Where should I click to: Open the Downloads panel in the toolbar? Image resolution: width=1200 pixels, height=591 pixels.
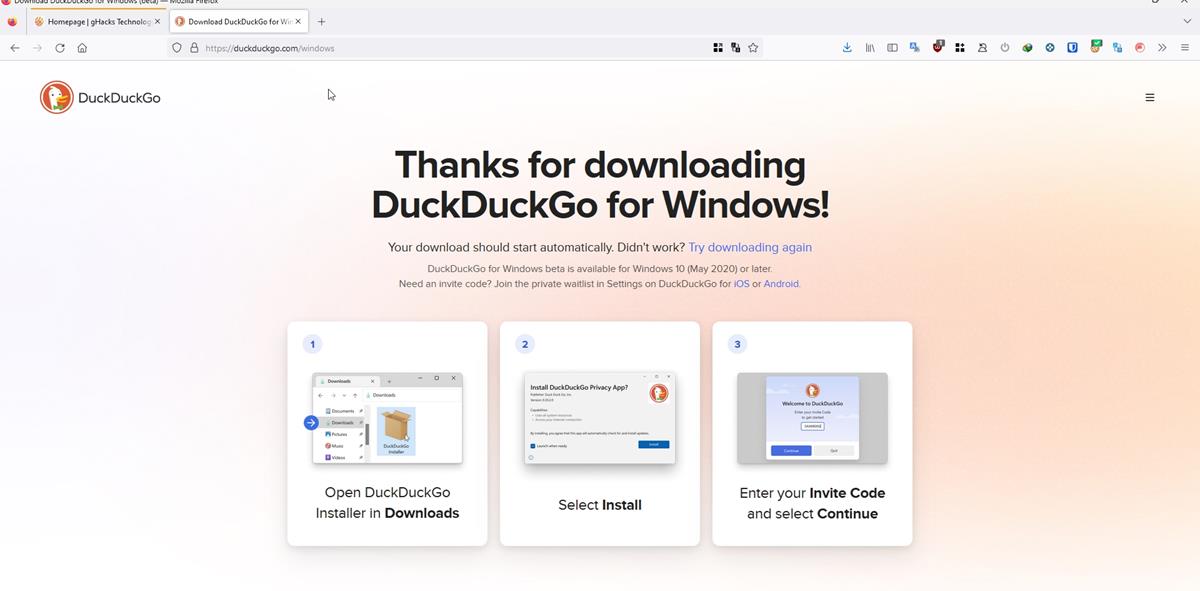click(846, 47)
